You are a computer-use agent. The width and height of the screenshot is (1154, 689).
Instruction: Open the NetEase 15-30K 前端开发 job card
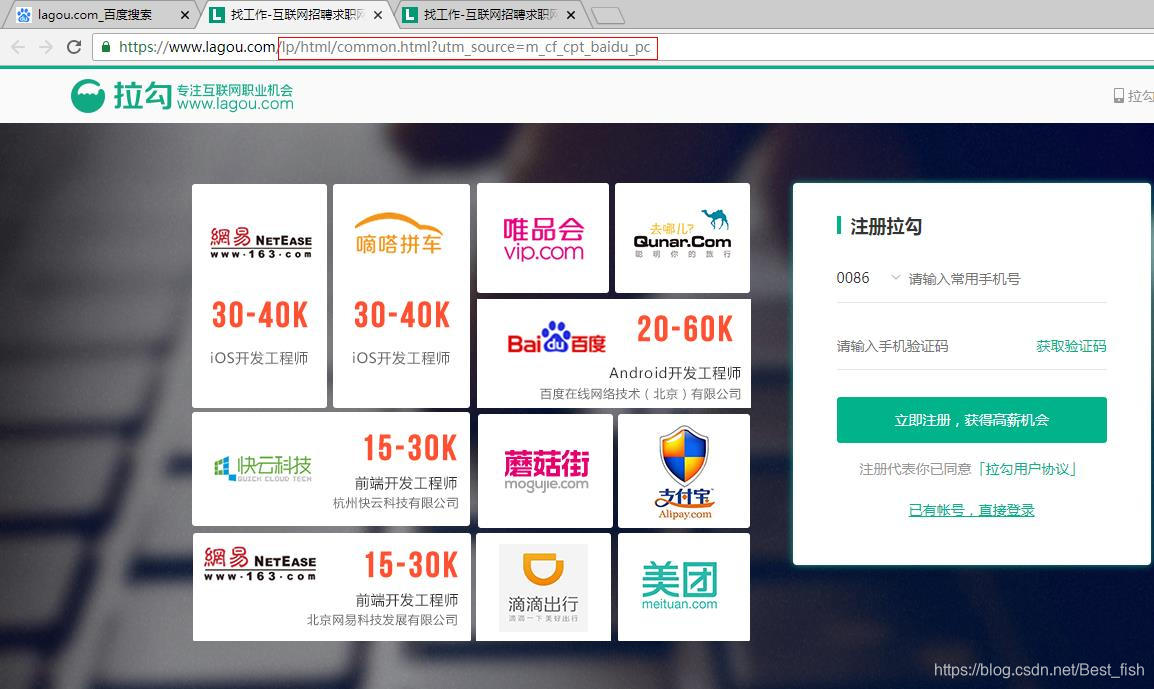tap(331, 587)
